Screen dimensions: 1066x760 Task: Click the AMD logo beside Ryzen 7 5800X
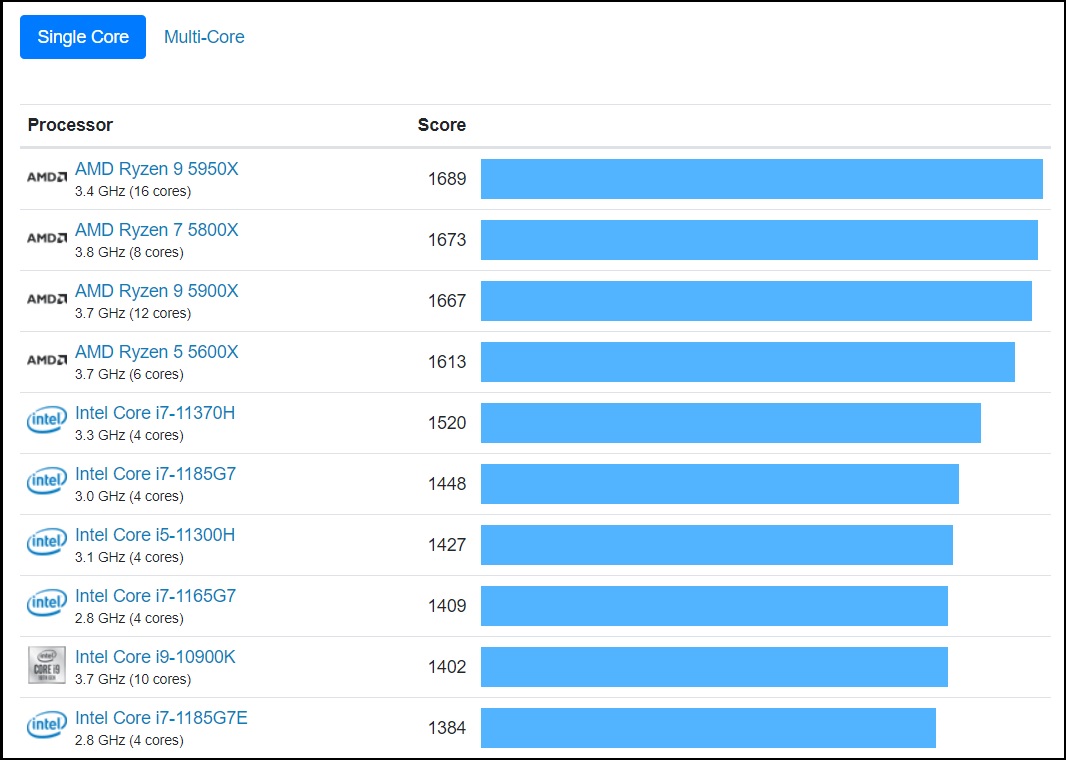46,238
